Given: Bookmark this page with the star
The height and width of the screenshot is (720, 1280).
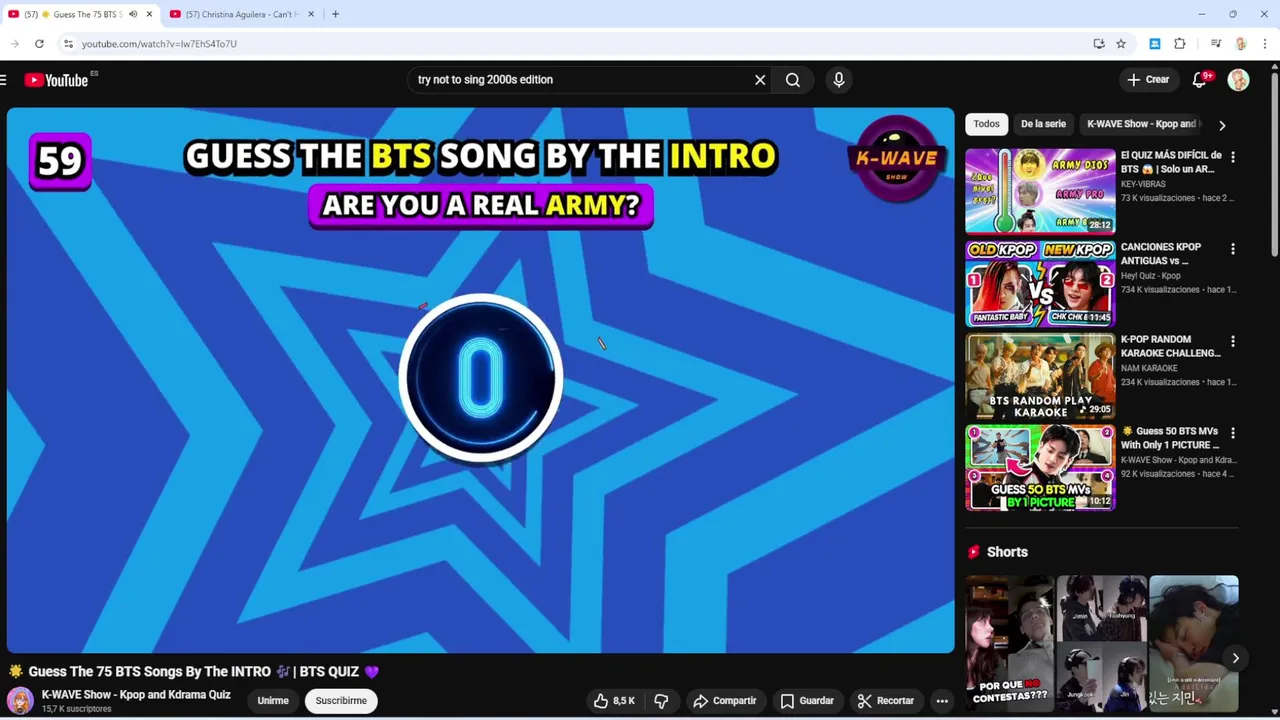Looking at the screenshot, I should (x=1121, y=44).
